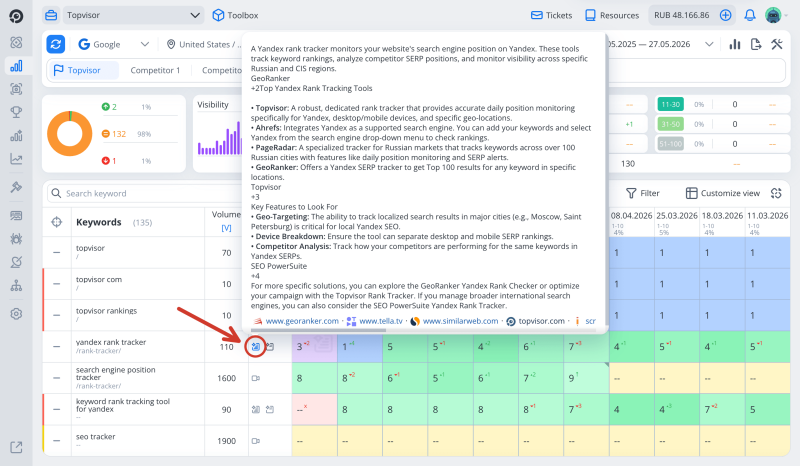Screen dimensions: 800x466
Task: Click the external link icon at sidebar bottom
Action: click(16, 447)
